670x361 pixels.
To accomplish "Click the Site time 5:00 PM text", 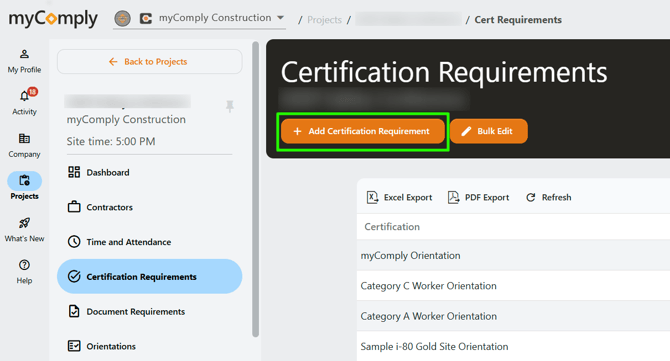I will click(x=111, y=141).
